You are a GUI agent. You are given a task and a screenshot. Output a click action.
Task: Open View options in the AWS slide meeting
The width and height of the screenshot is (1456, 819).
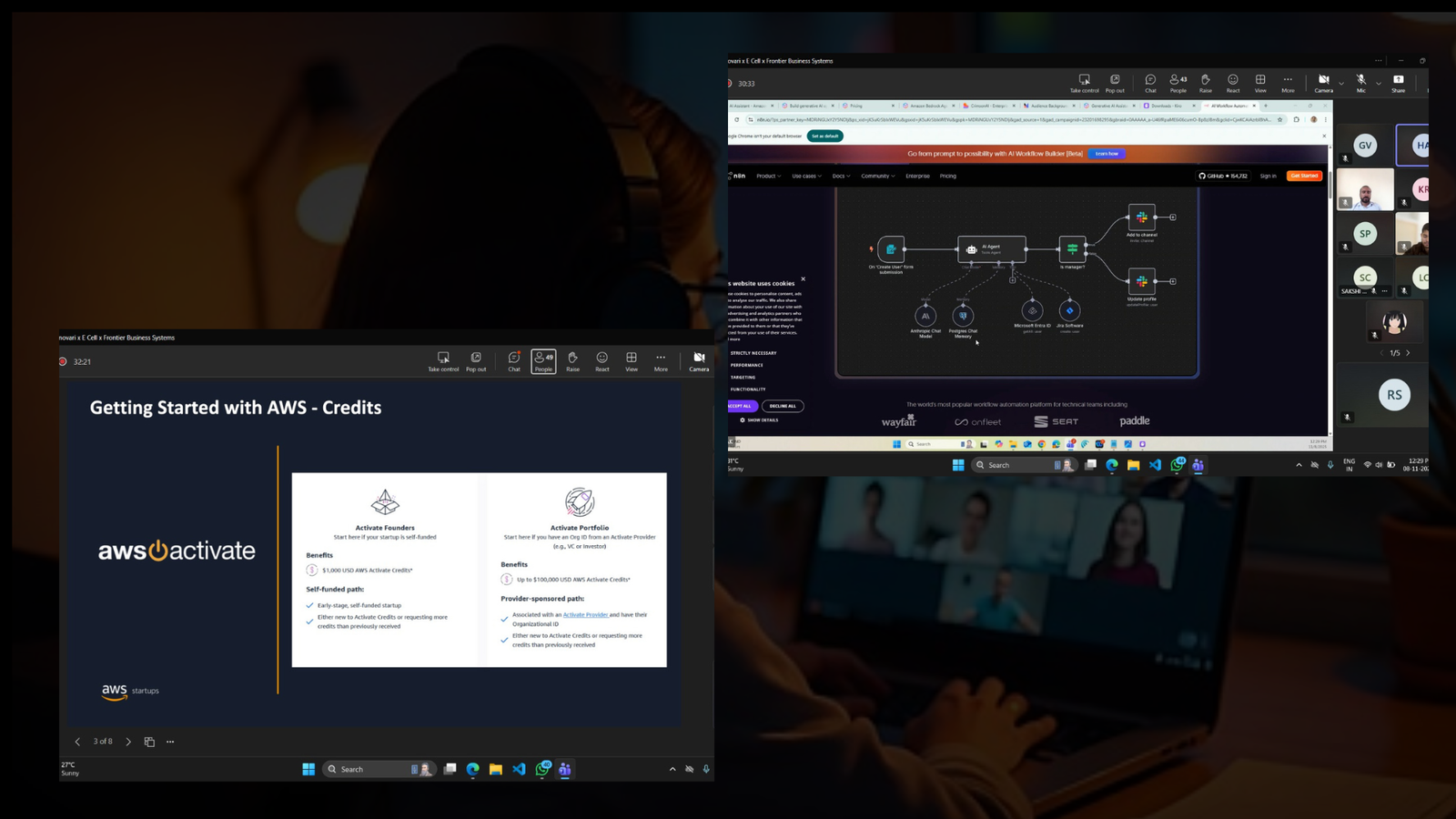point(632,361)
